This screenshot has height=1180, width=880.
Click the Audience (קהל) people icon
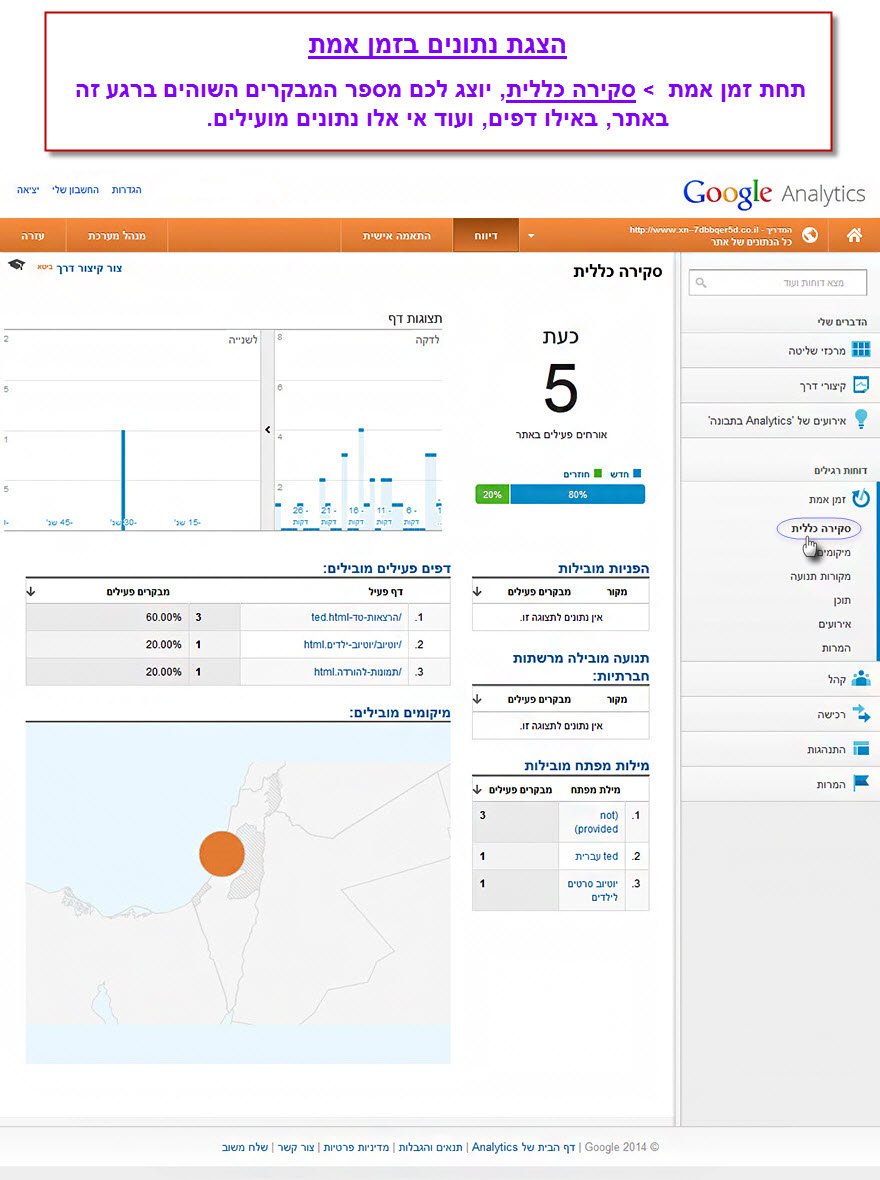(860, 678)
